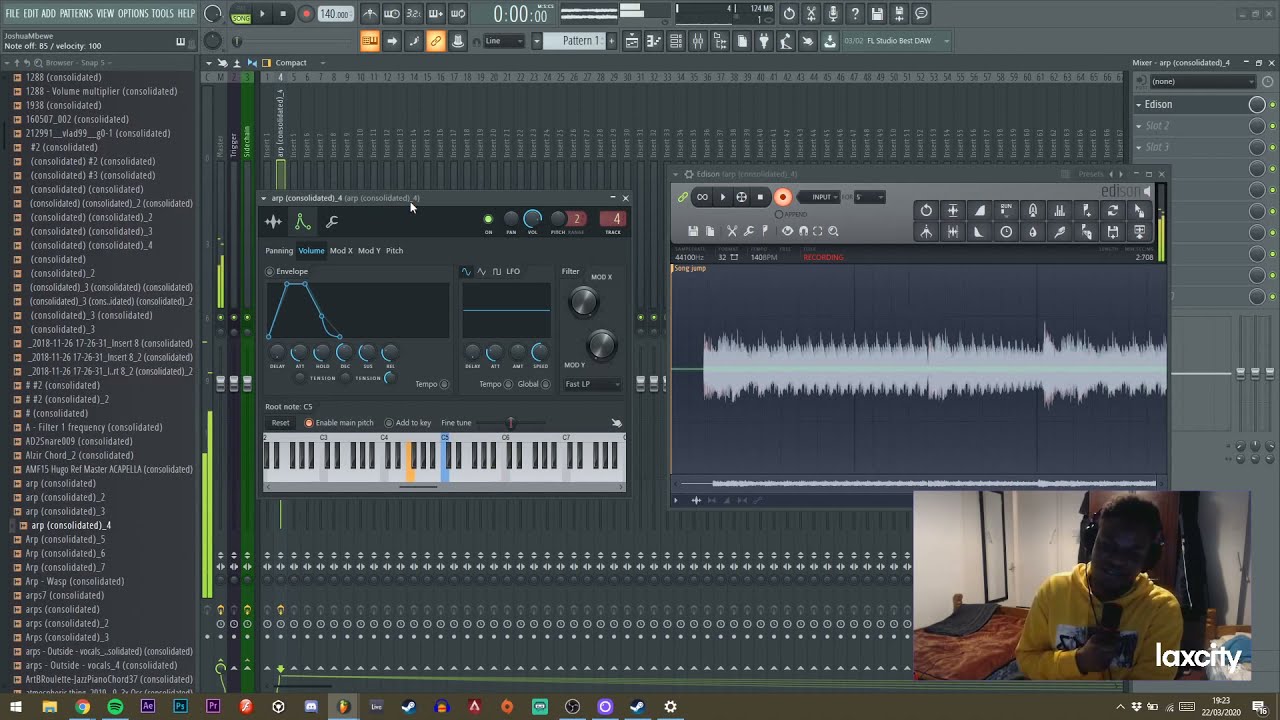Adjust the channel VOL knob
This screenshot has height=720, width=1280.
pyautogui.click(x=532, y=219)
